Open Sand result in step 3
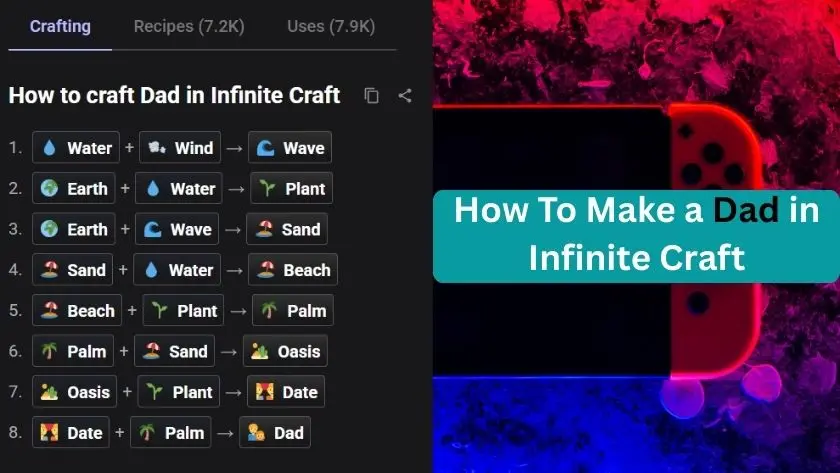The image size is (840, 473). [287, 229]
